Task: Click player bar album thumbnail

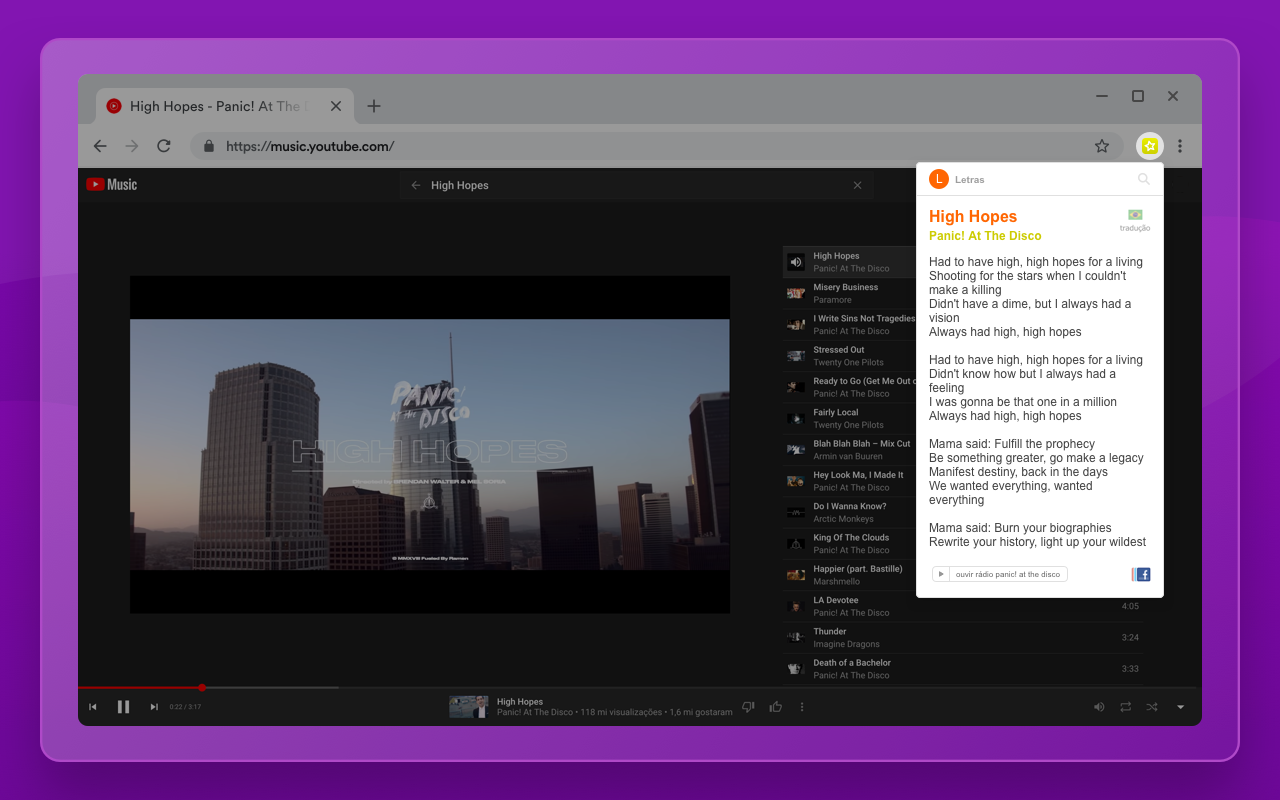Action: [468, 707]
